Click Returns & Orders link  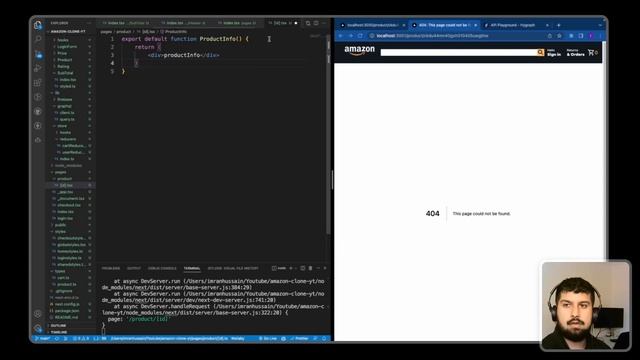575,53
